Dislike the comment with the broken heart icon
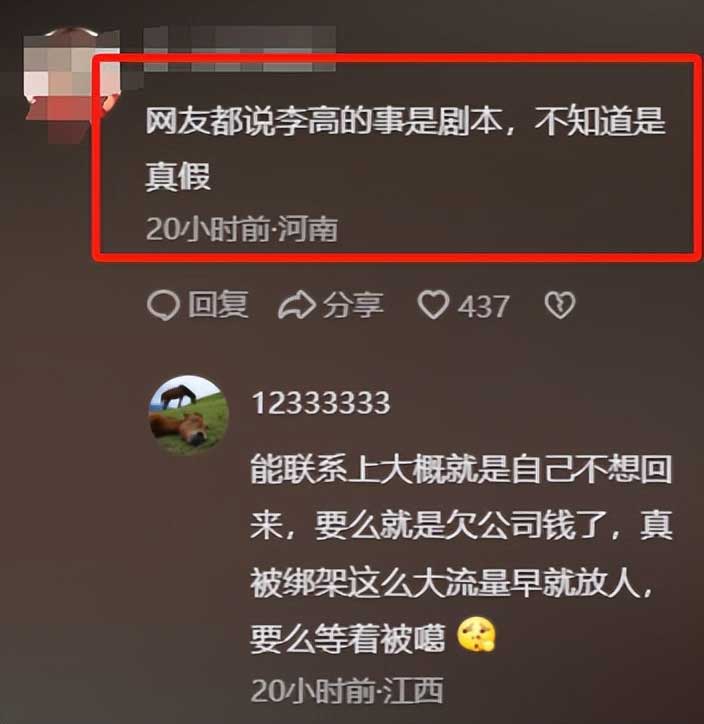Viewport: 704px width, 724px height. [560, 305]
